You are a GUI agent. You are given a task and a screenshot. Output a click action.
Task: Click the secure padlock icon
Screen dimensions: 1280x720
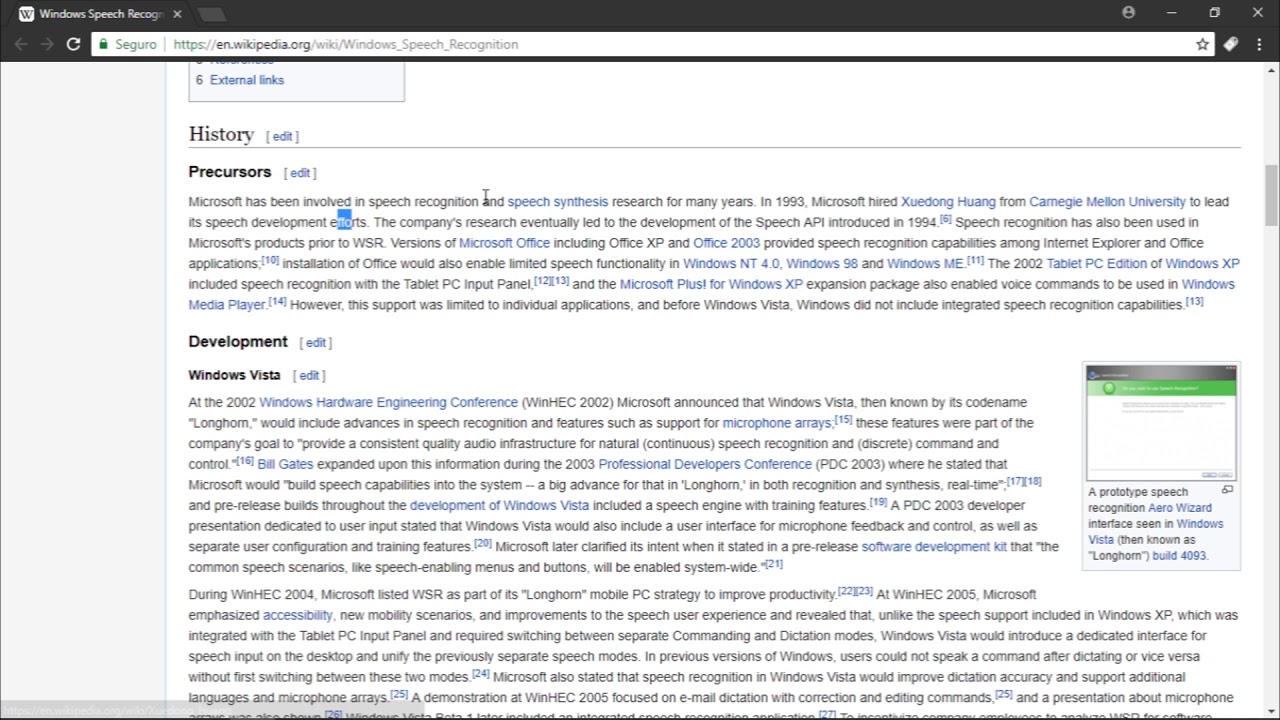(102, 44)
